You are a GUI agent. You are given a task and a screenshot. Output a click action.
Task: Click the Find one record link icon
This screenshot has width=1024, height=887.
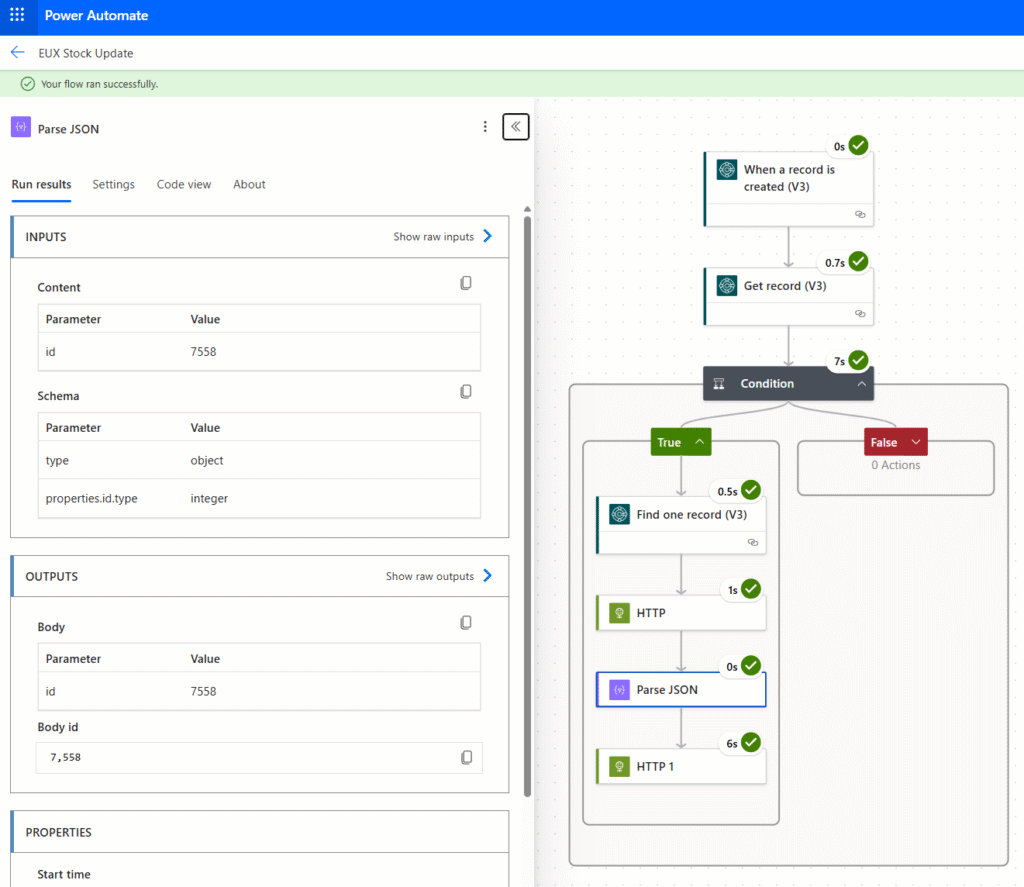point(753,542)
